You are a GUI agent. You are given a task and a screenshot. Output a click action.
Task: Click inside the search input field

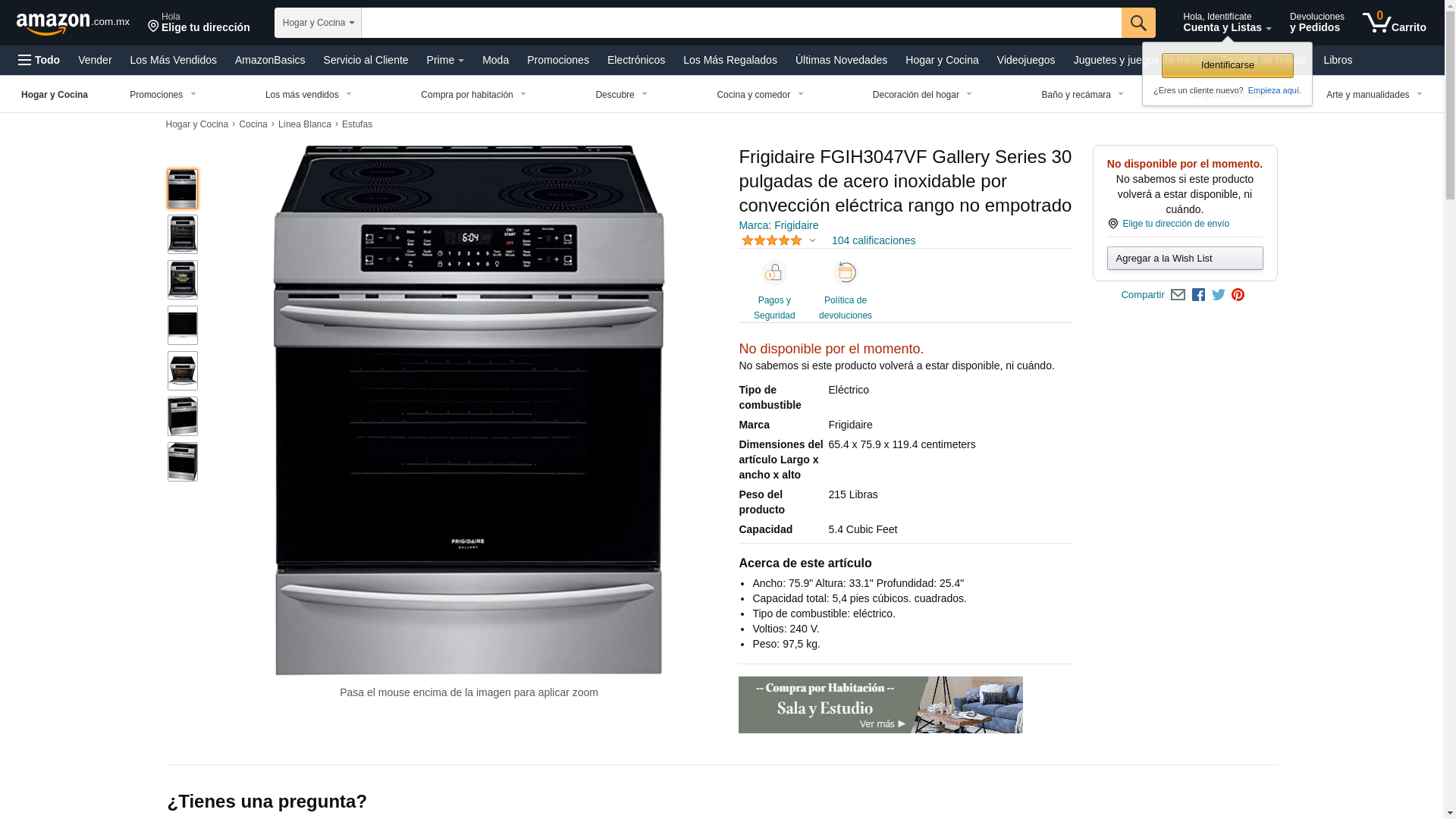pos(741,23)
